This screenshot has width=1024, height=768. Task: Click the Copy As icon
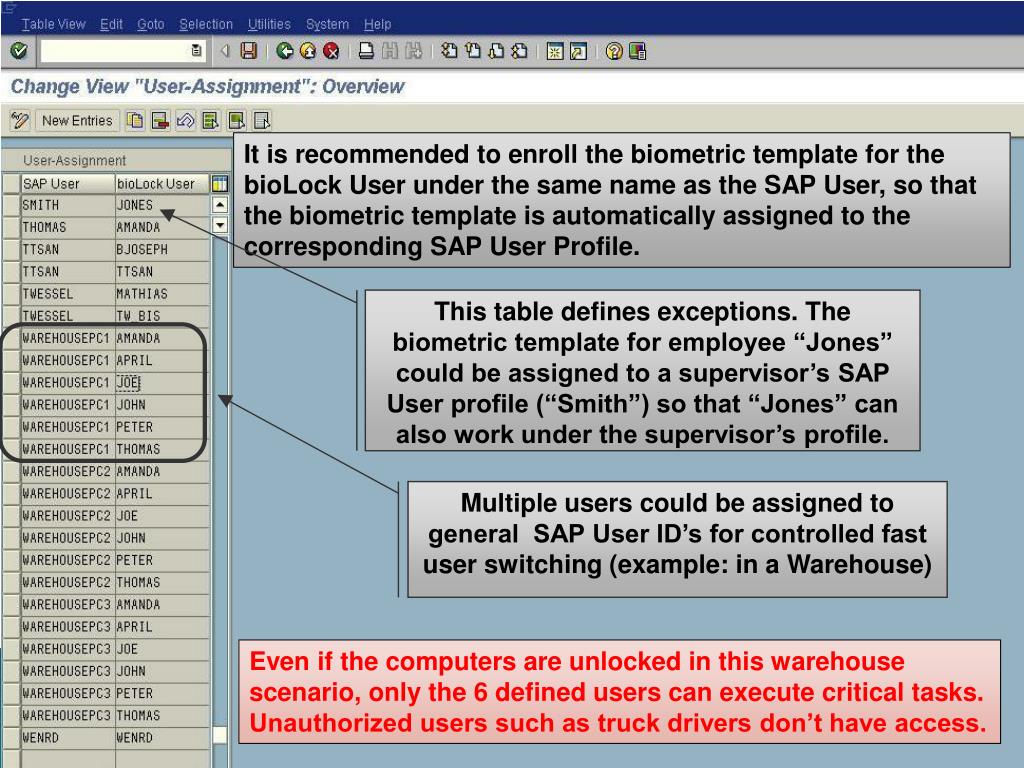coord(135,121)
